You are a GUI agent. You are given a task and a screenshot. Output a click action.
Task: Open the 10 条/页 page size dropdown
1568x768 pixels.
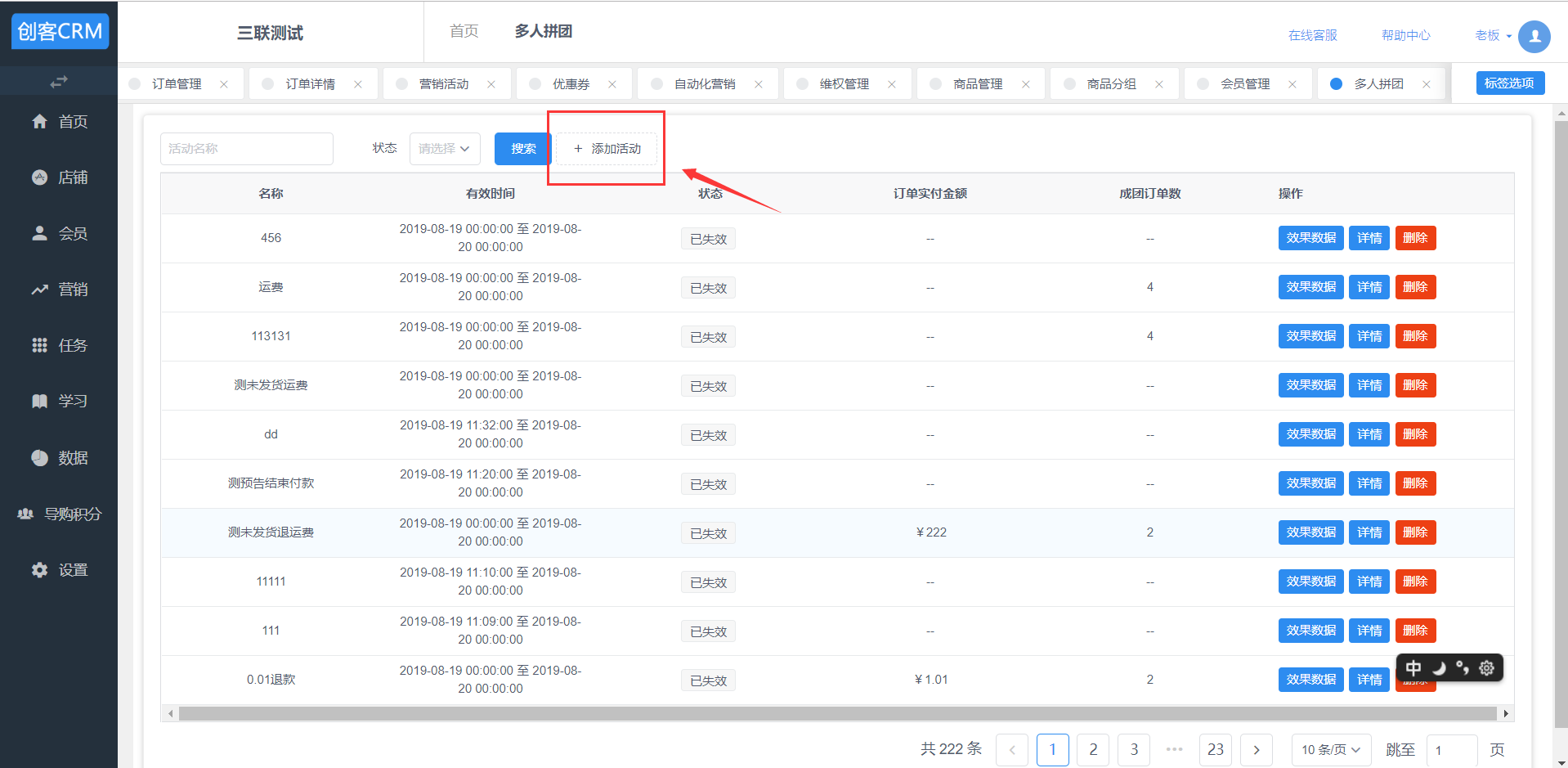point(1331,750)
